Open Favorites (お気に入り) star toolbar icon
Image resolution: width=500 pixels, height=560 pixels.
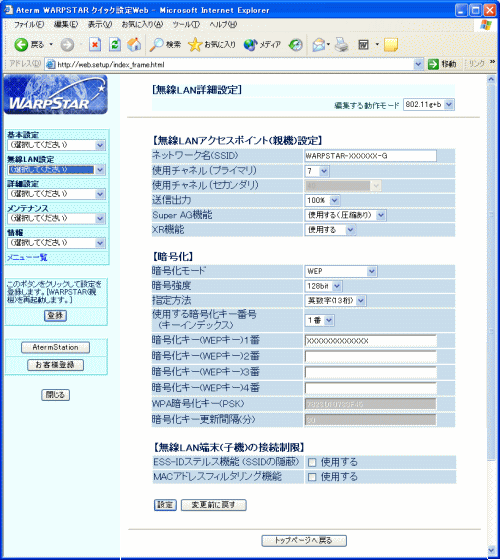[x=195, y=45]
